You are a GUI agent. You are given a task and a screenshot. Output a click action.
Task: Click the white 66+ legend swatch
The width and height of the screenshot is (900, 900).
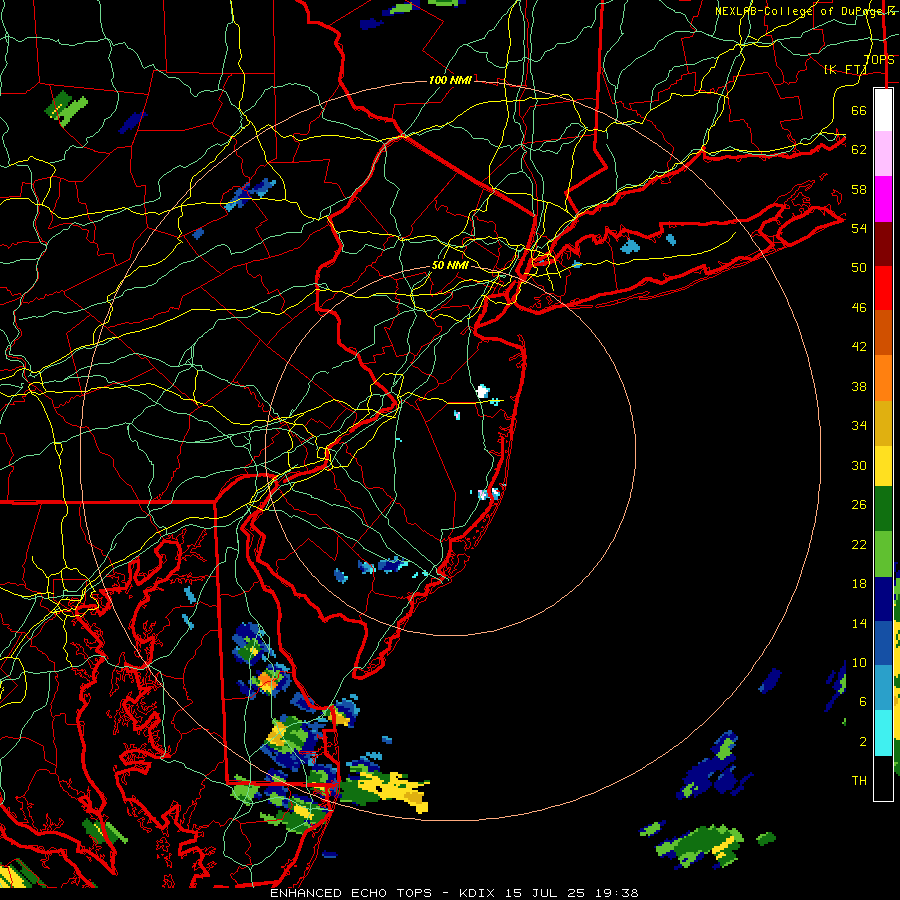[883, 110]
